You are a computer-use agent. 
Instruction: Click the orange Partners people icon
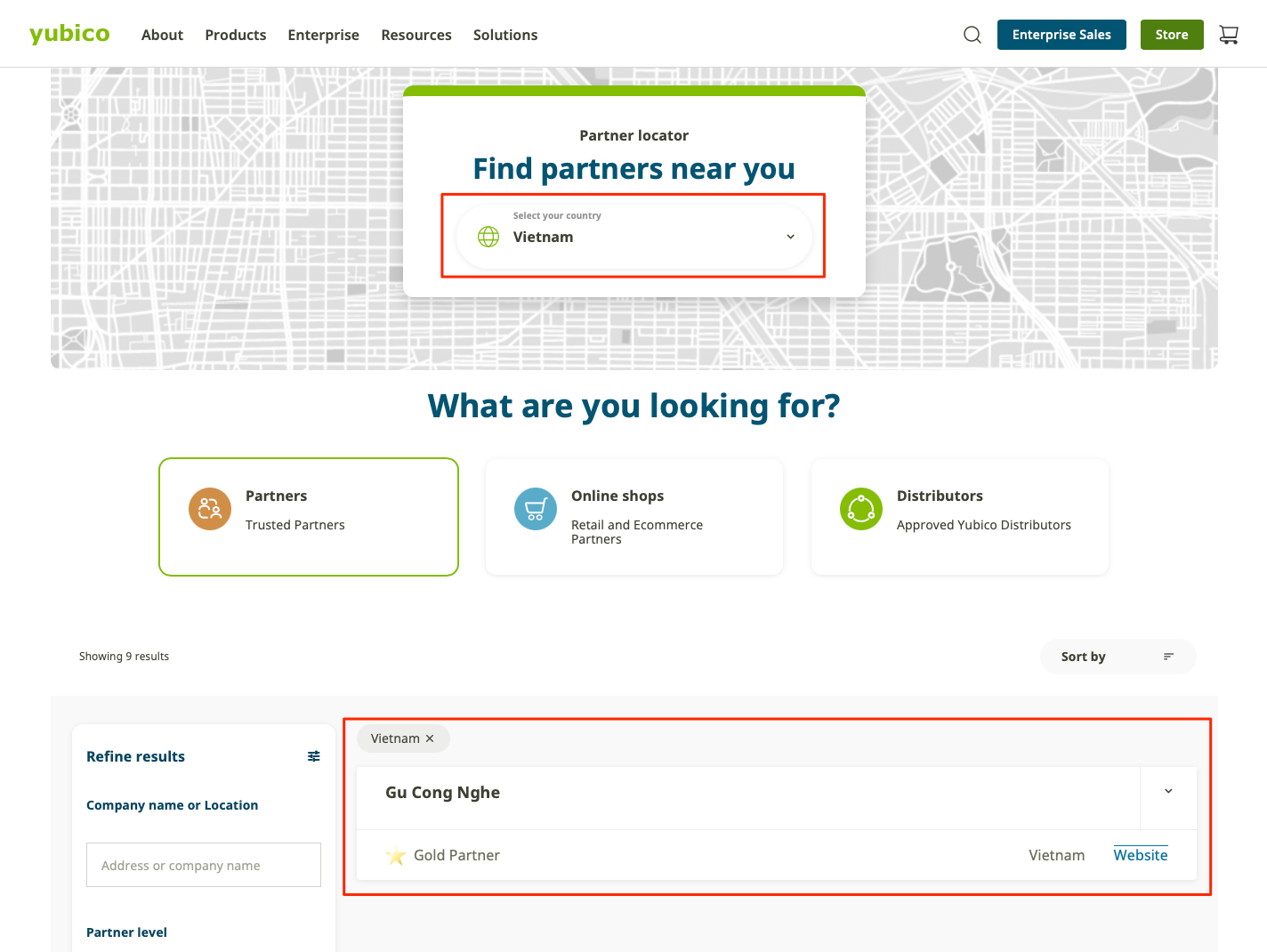pos(210,509)
